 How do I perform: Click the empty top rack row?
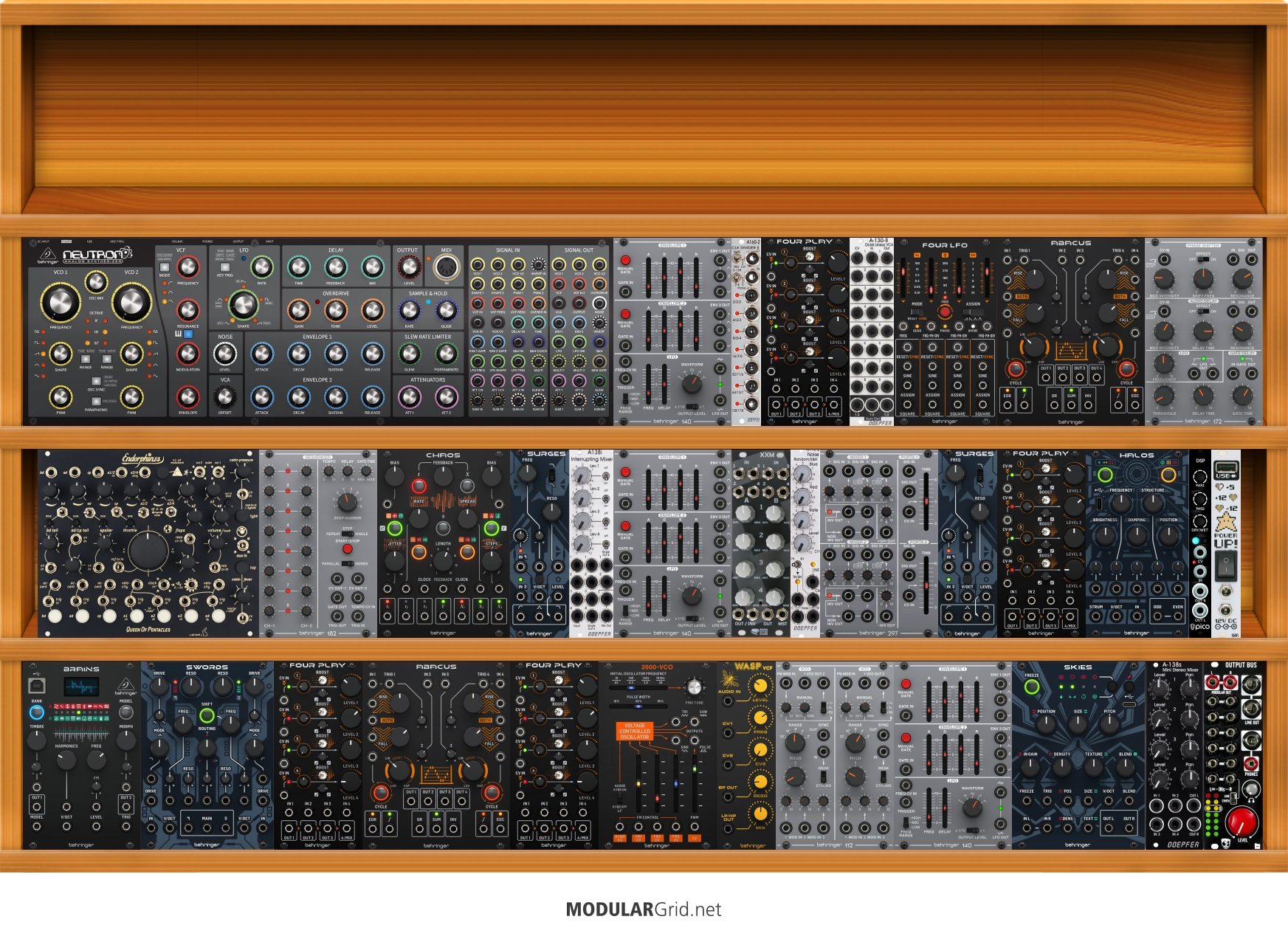tap(644, 118)
